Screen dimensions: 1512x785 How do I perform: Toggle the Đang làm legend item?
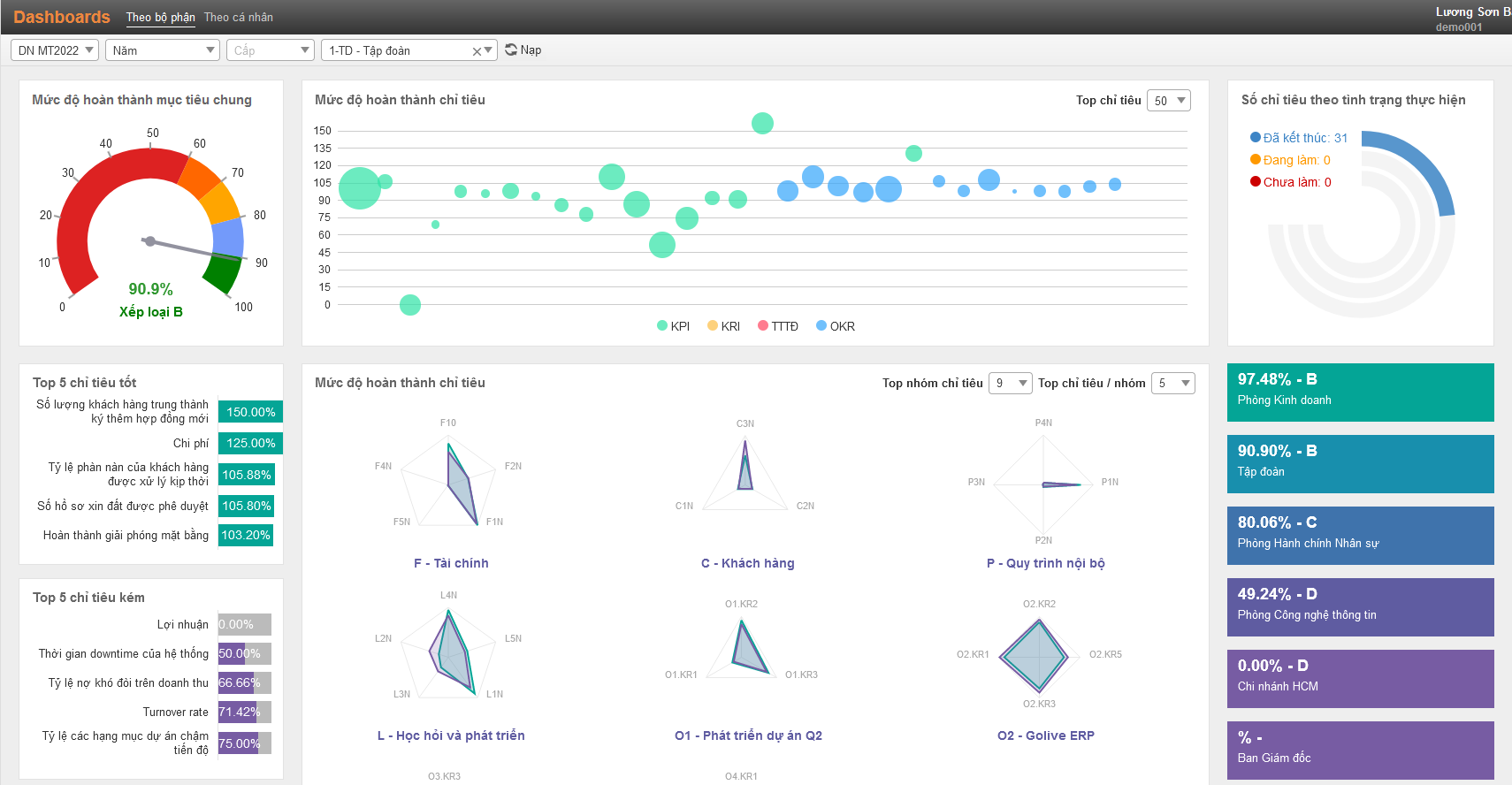(x=1290, y=160)
